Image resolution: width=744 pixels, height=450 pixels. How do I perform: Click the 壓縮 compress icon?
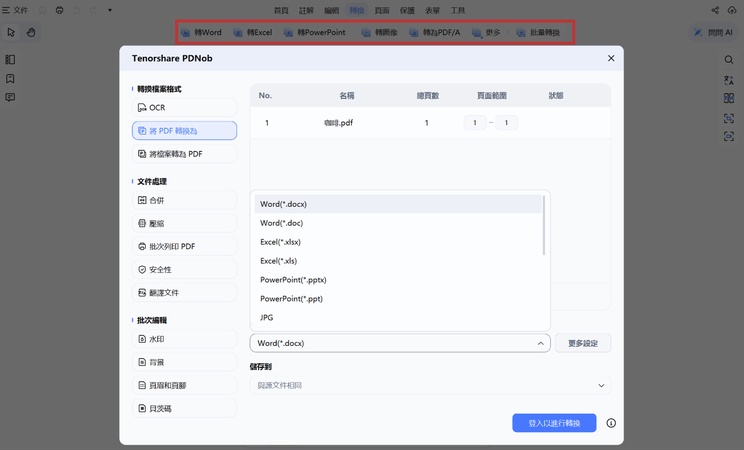point(142,223)
